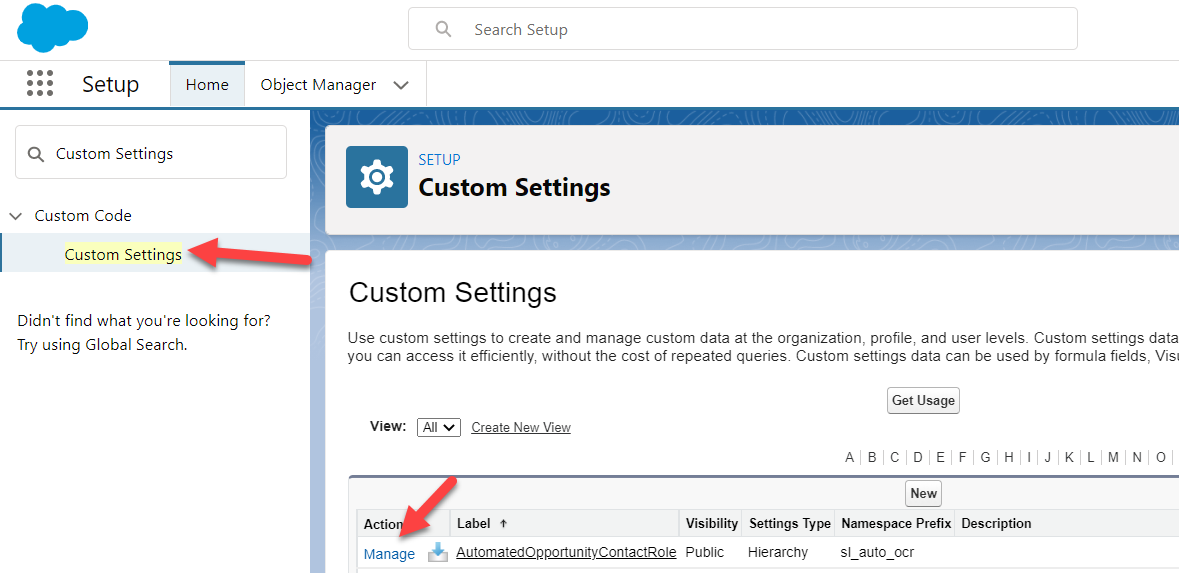Filter the list by letter K
The height and width of the screenshot is (573, 1179).
1068,457
